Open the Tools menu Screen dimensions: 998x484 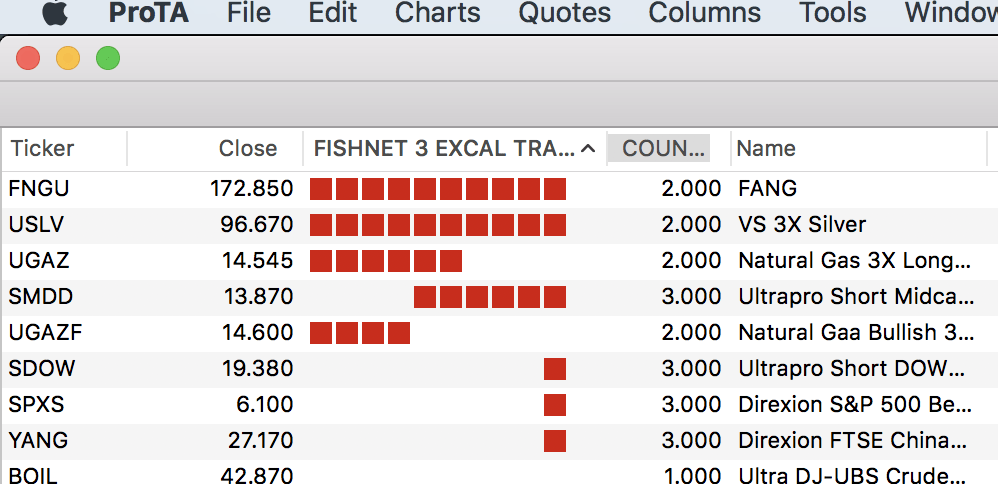point(833,13)
